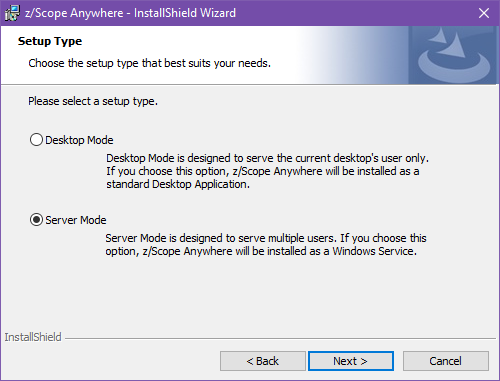Image resolution: width=500 pixels, height=381 pixels.
Task: Click the Server Mode label text
Action: [76, 220]
